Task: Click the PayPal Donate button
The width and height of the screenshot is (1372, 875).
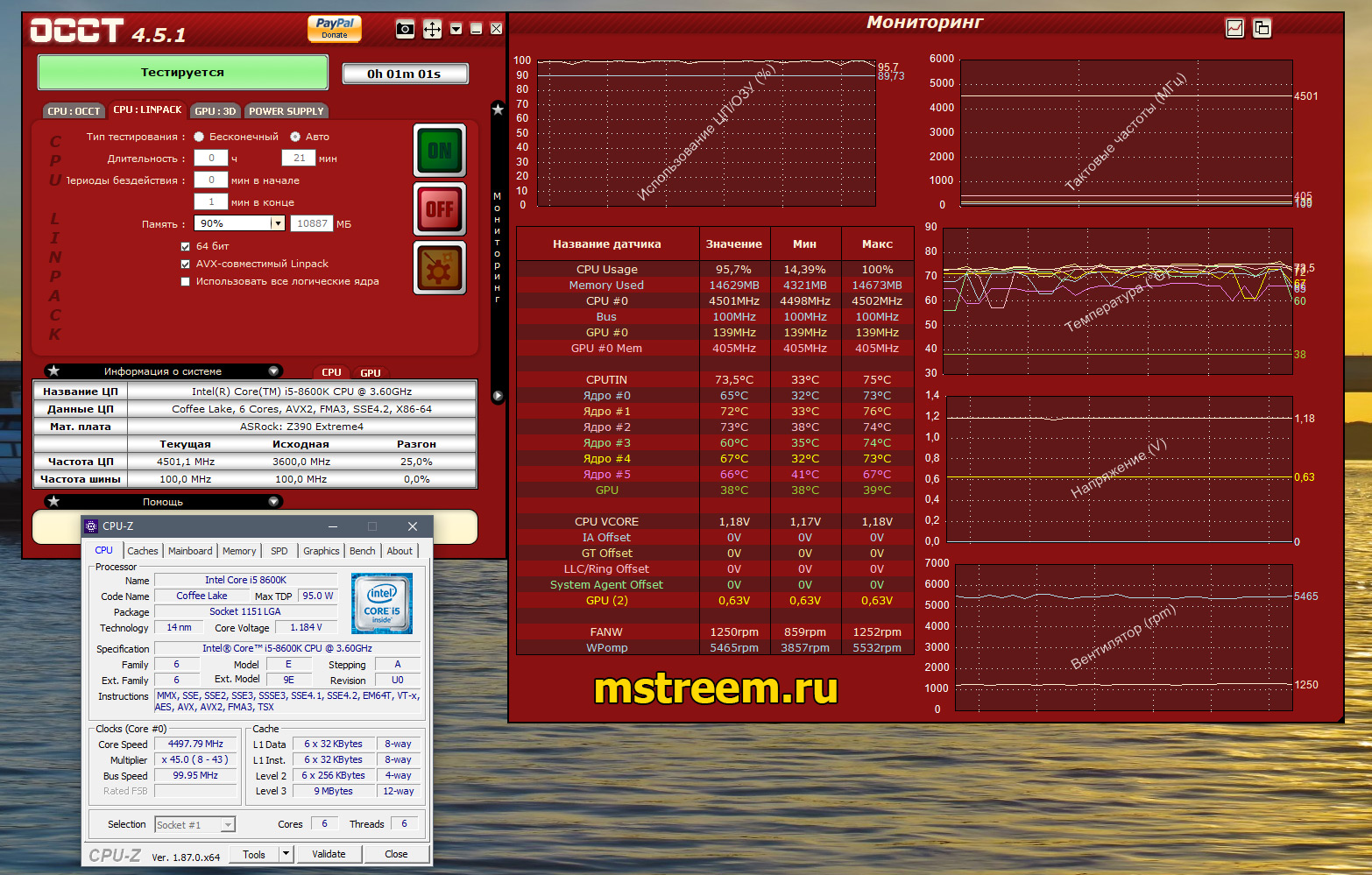Action: tap(335, 28)
